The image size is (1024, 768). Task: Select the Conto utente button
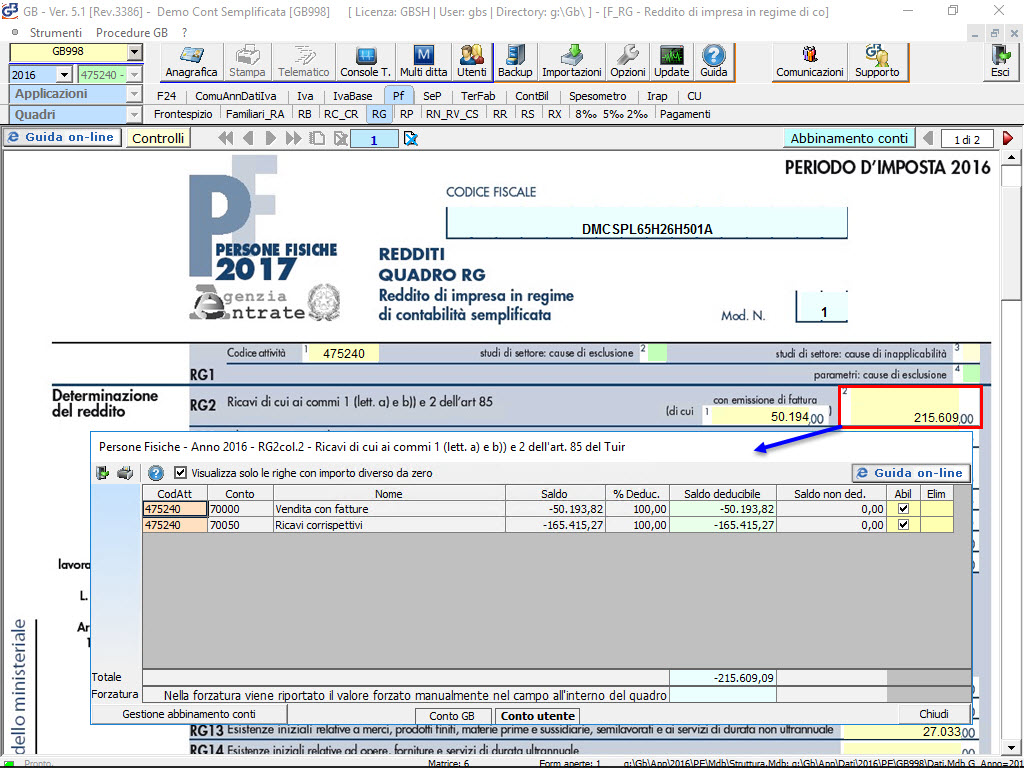[537, 716]
